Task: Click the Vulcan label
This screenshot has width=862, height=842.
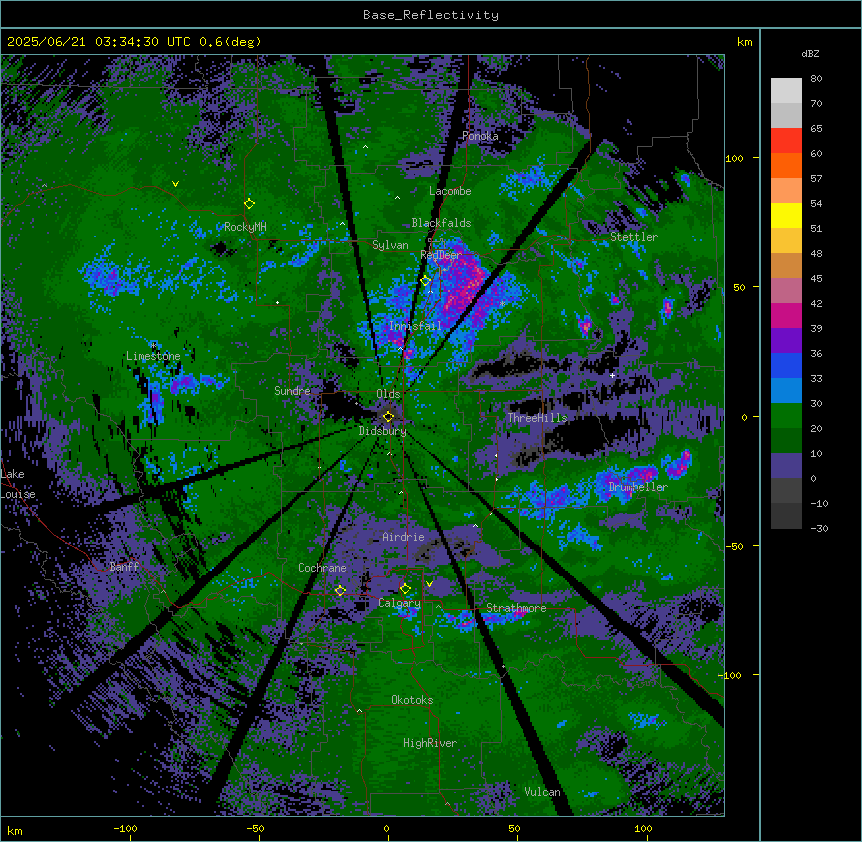Action: [x=542, y=792]
